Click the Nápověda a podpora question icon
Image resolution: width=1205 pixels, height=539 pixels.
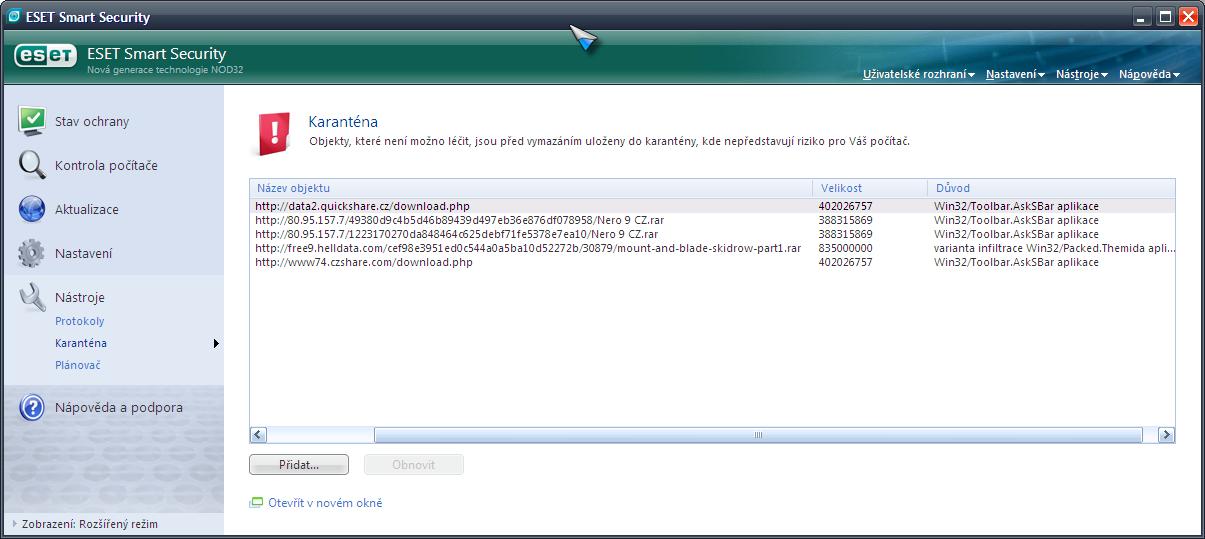[32, 407]
